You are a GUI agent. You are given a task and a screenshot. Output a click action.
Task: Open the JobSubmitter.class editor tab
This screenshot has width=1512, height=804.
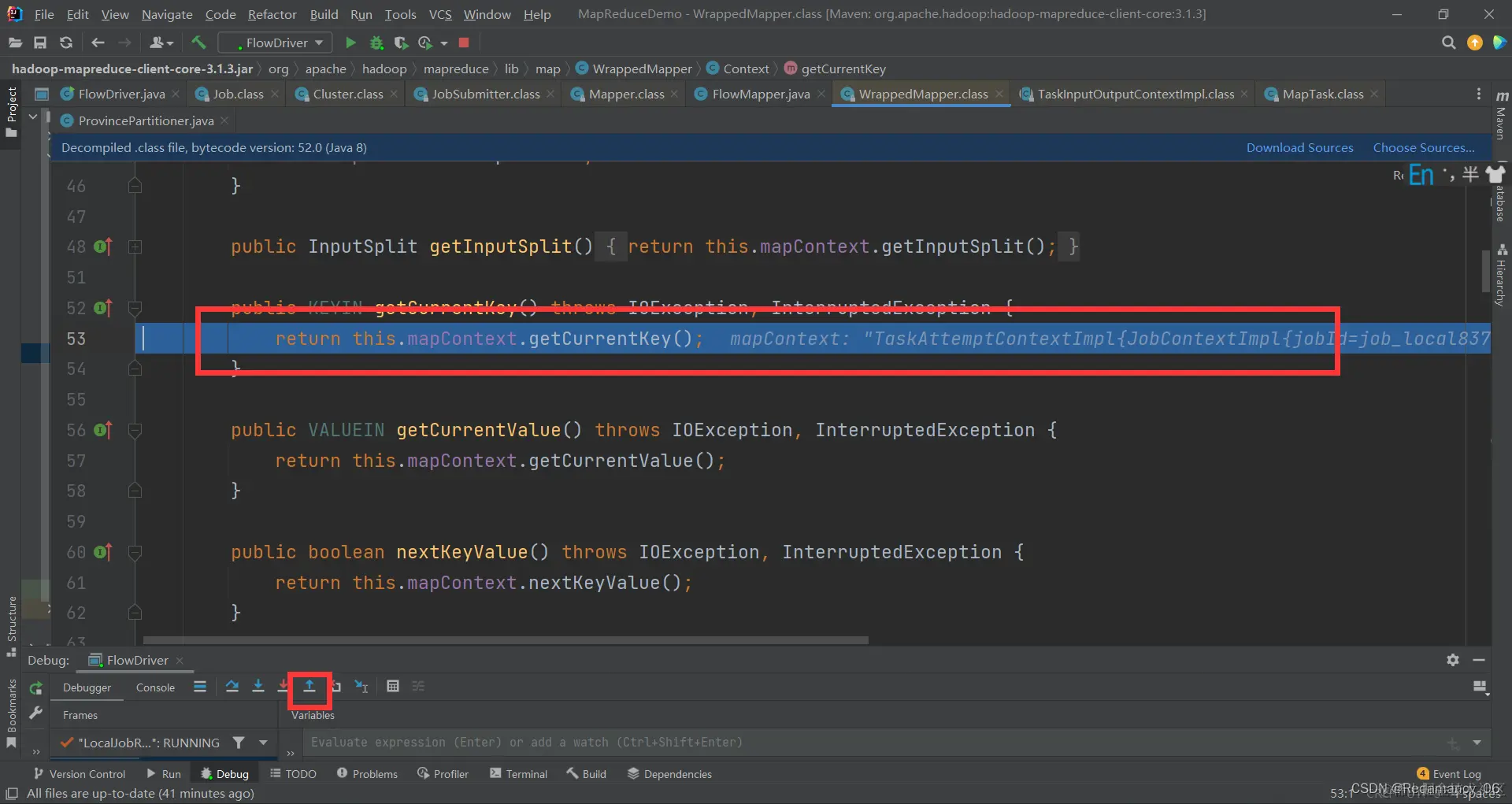click(x=485, y=94)
